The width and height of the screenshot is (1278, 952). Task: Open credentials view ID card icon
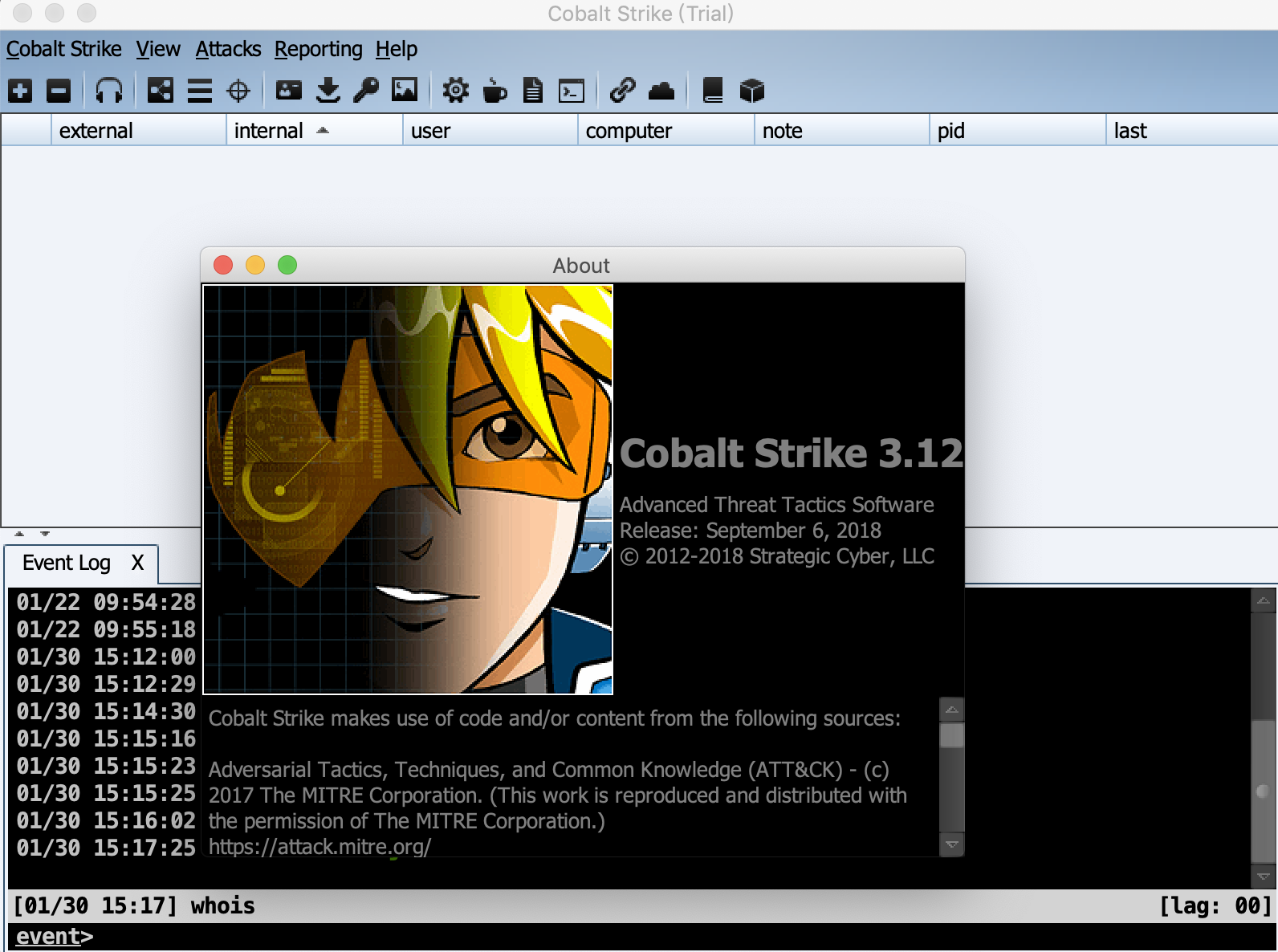(289, 91)
